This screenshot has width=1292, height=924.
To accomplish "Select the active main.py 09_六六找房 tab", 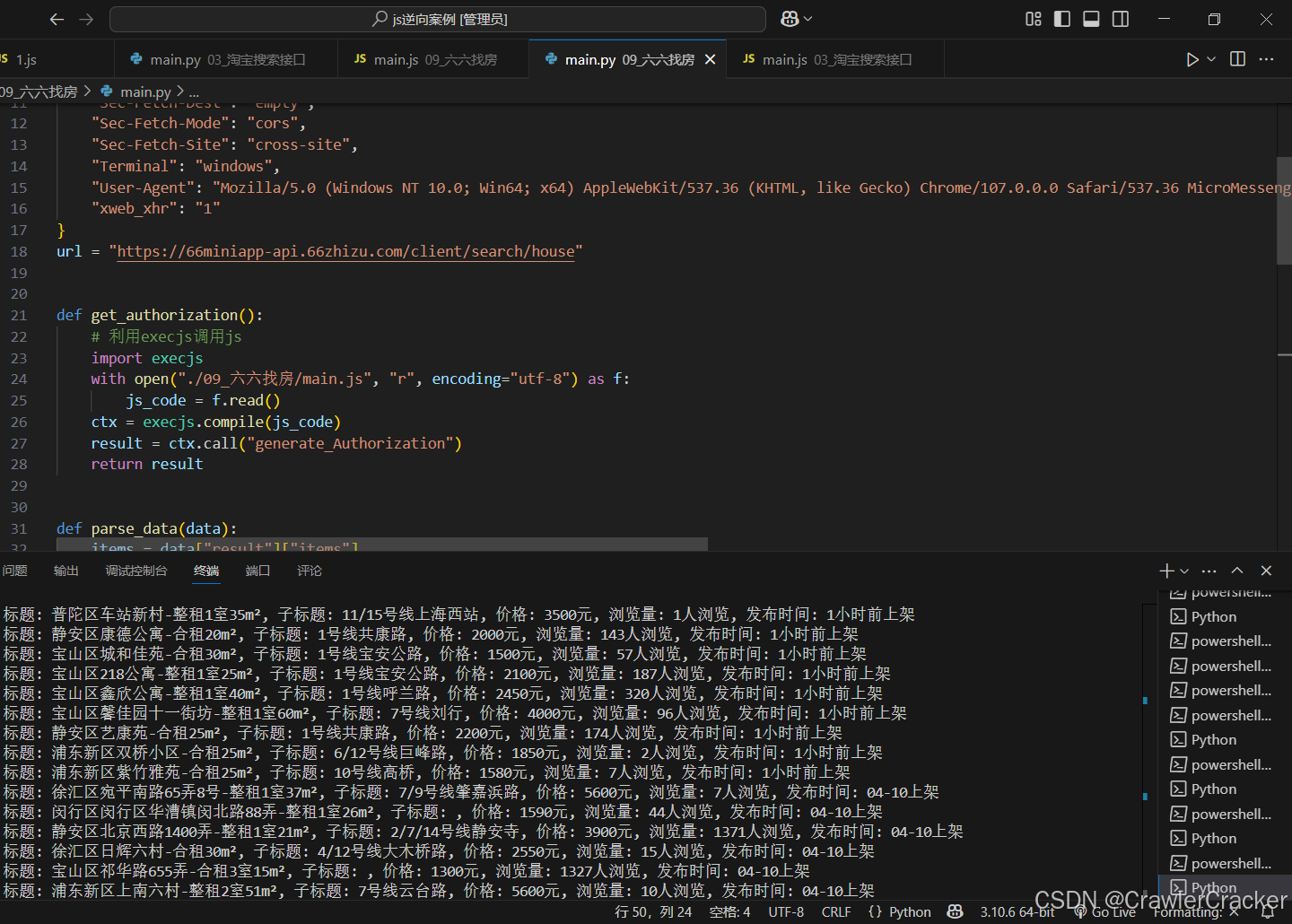I will pyautogui.click(x=628, y=59).
